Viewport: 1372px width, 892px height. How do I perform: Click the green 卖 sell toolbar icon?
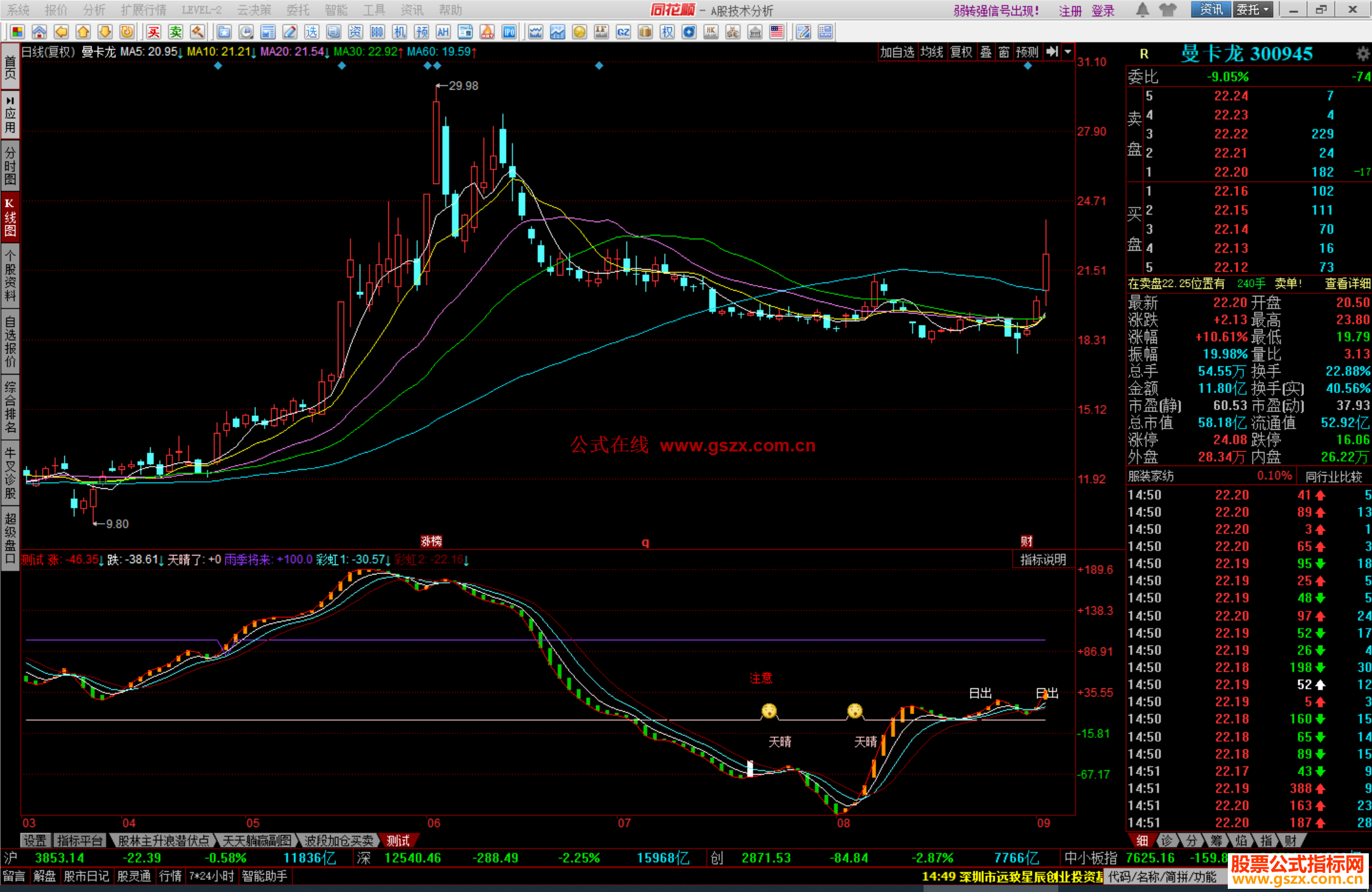176,32
